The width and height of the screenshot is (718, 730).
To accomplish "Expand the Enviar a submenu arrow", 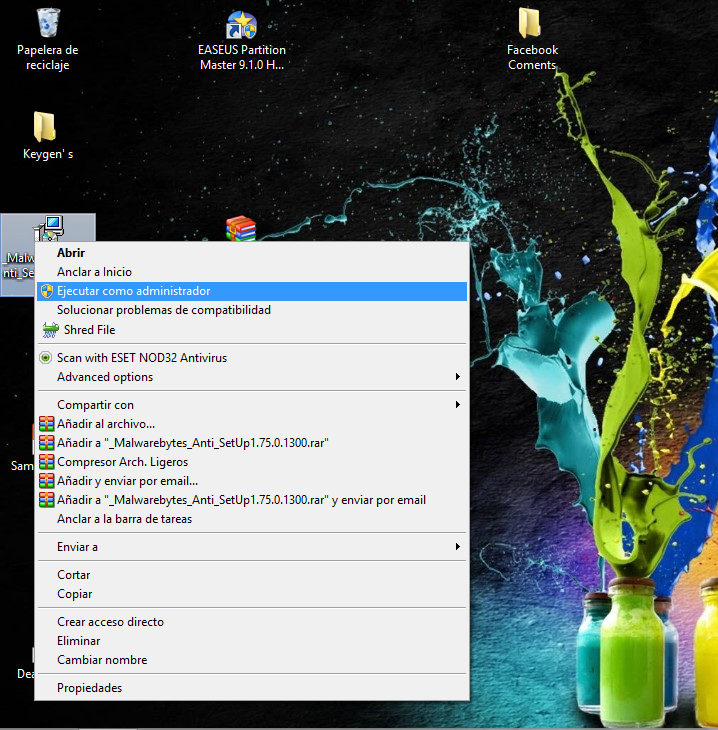I will click(458, 547).
